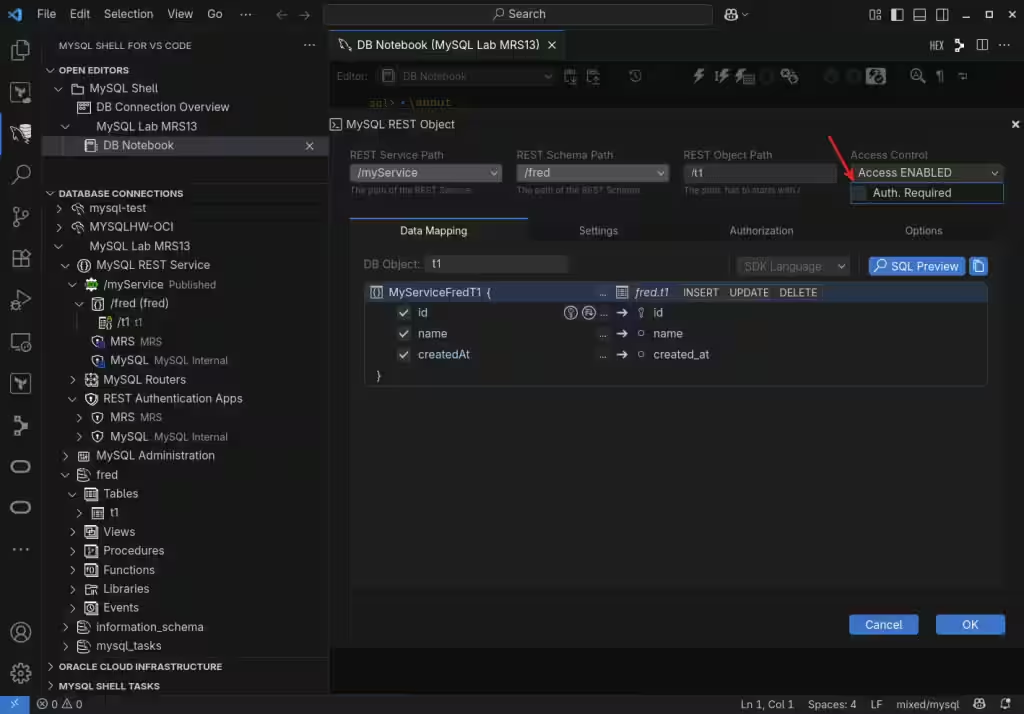
Task: Open the View menu
Action: pyautogui.click(x=180, y=14)
